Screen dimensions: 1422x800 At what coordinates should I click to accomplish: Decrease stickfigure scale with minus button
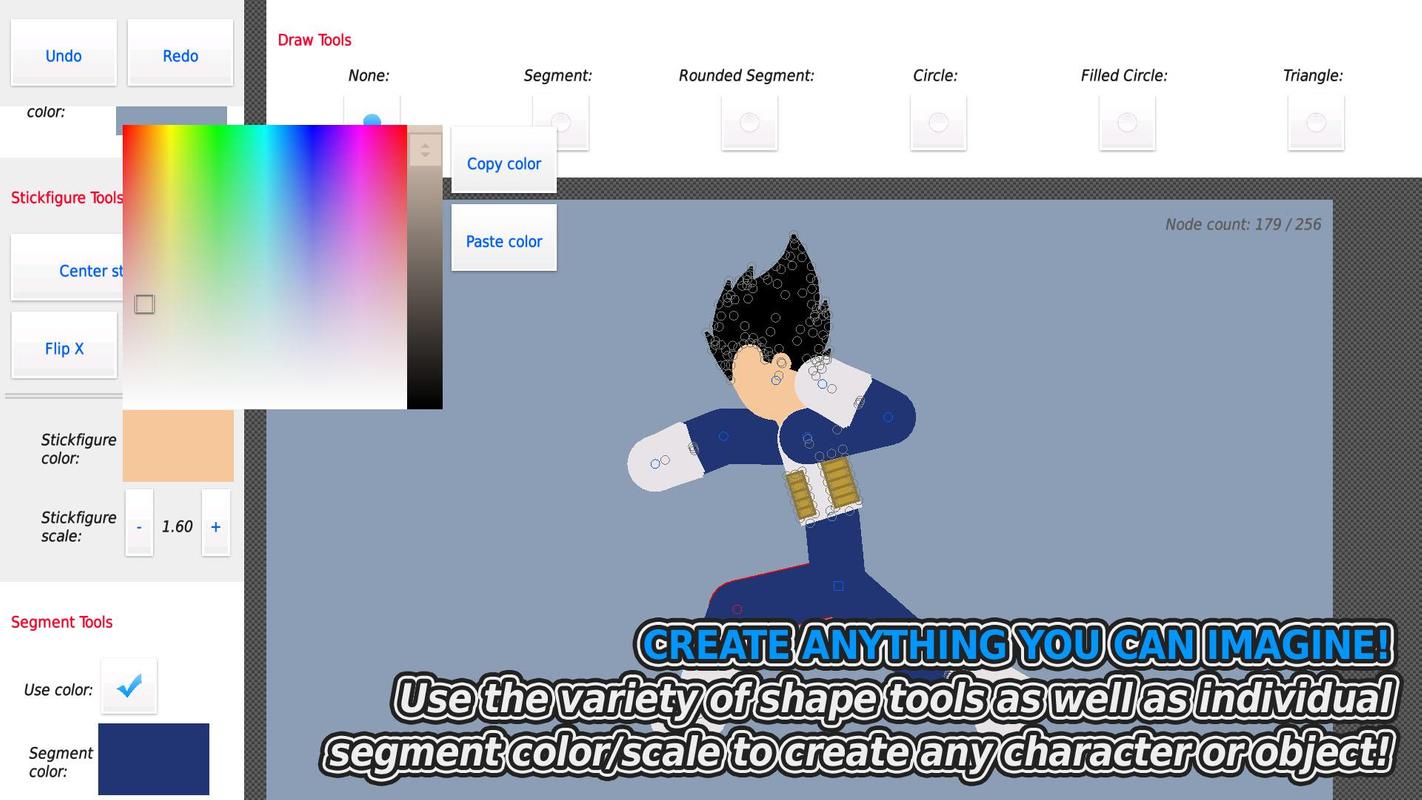tap(139, 525)
